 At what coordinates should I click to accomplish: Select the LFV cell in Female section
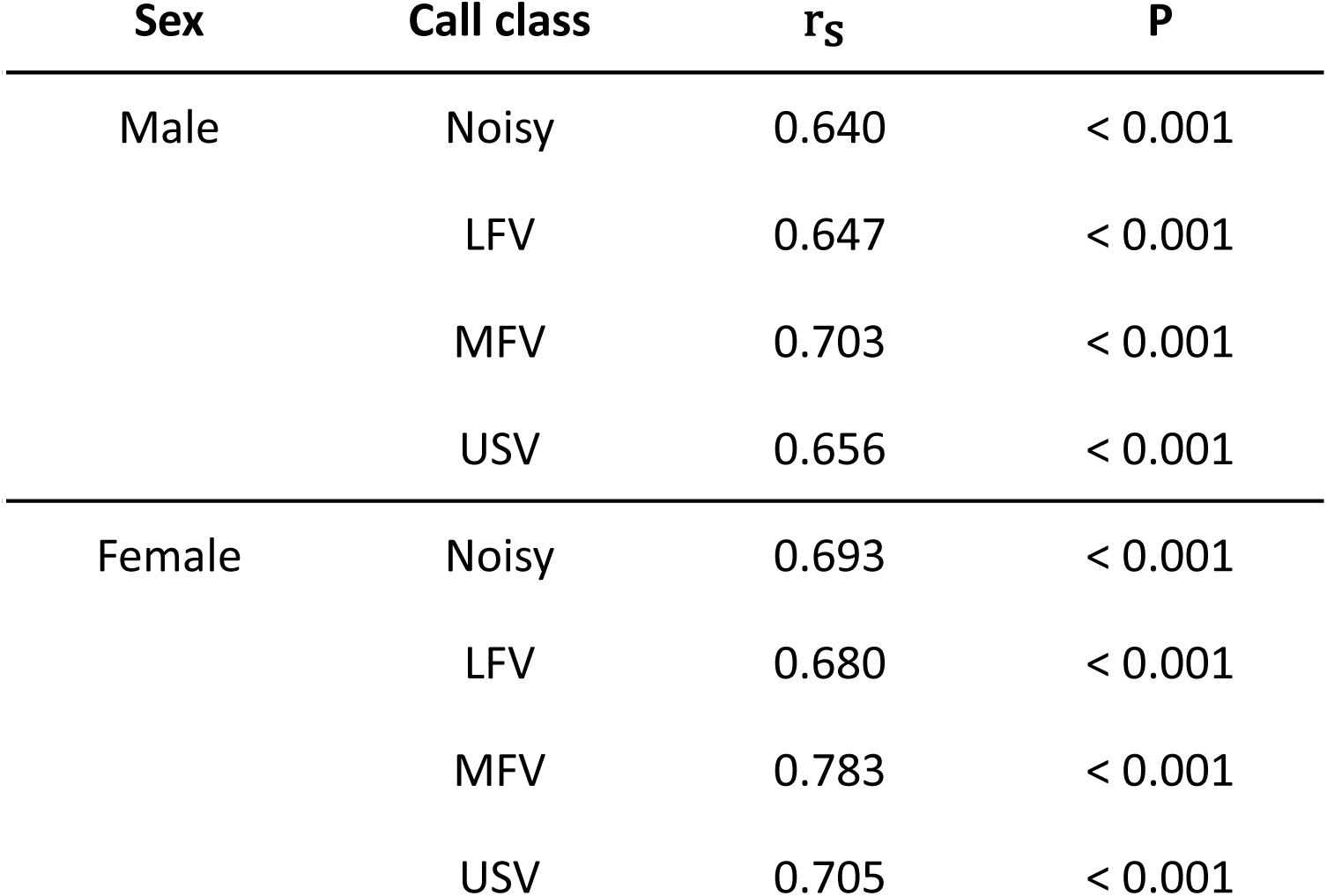point(500,663)
